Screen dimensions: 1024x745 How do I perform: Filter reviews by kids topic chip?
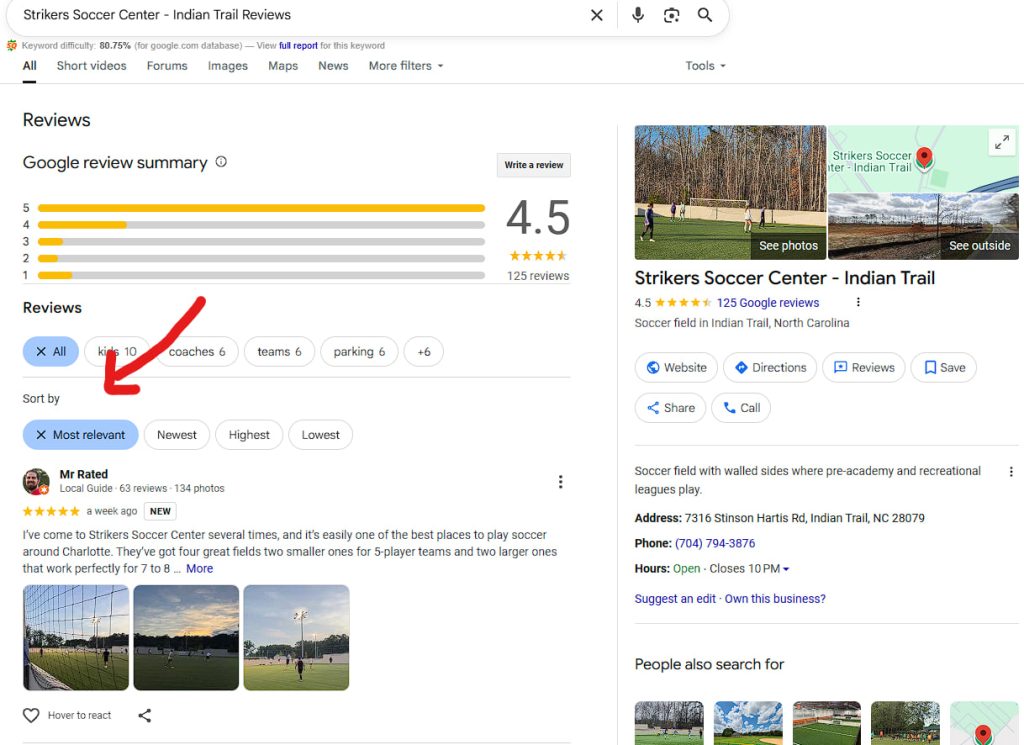coord(118,352)
